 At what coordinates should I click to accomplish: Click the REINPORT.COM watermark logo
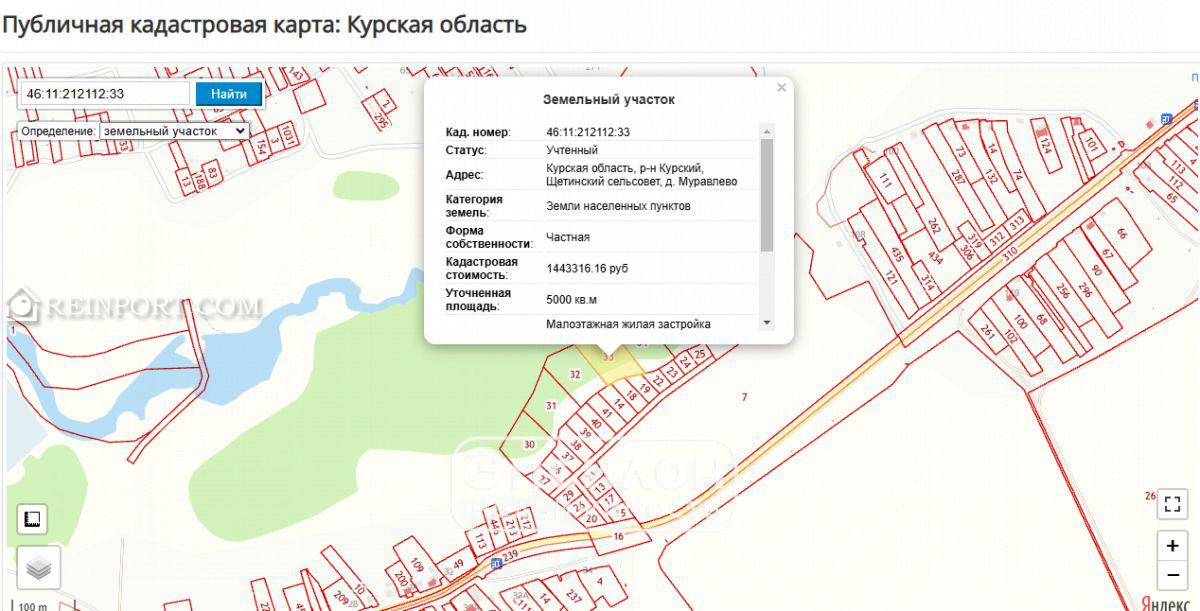134,307
